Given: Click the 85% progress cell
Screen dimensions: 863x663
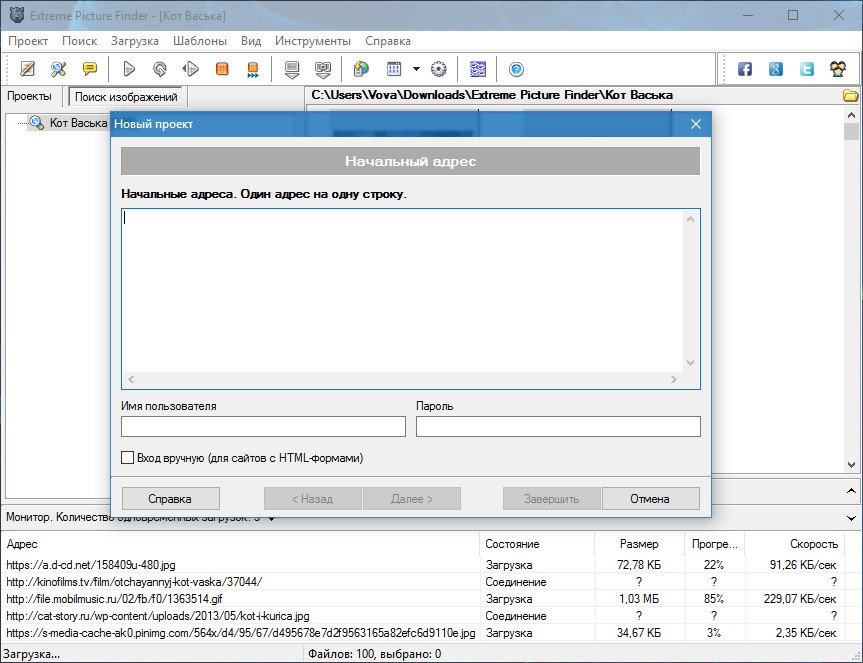Looking at the screenshot, I should 714,599.
